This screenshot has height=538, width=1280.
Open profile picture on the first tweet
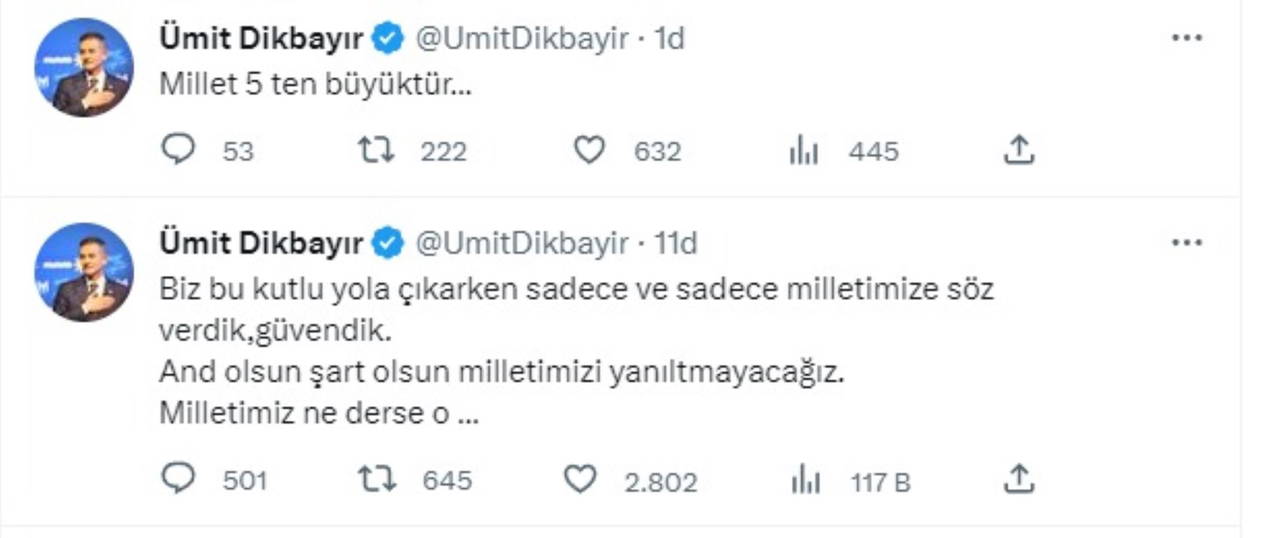coord(84,67)
